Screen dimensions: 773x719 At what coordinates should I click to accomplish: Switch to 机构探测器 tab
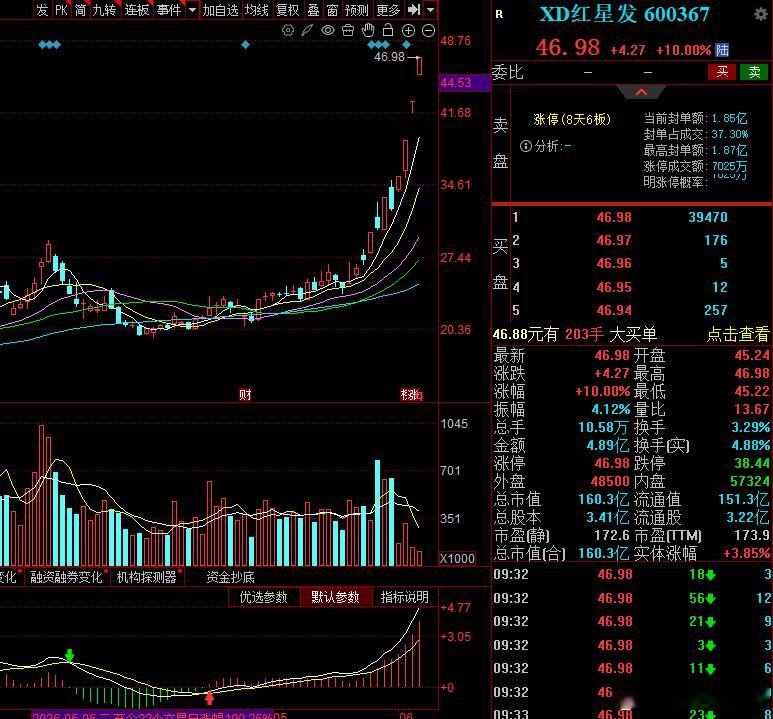146,577
